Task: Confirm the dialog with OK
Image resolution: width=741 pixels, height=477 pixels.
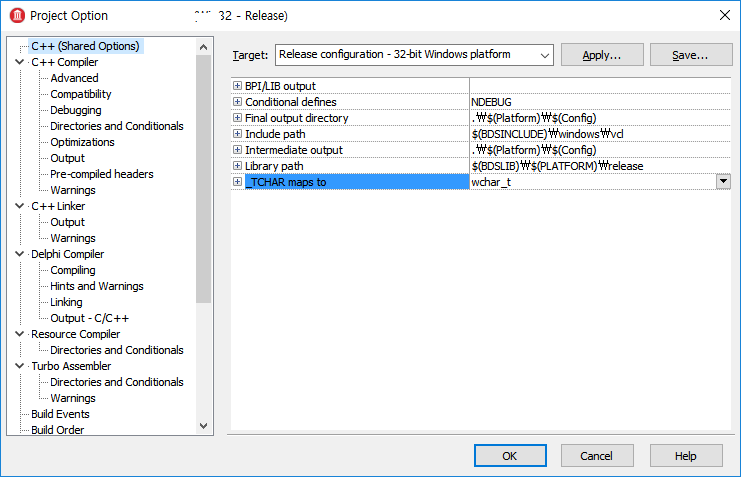Action: [509, 455]
